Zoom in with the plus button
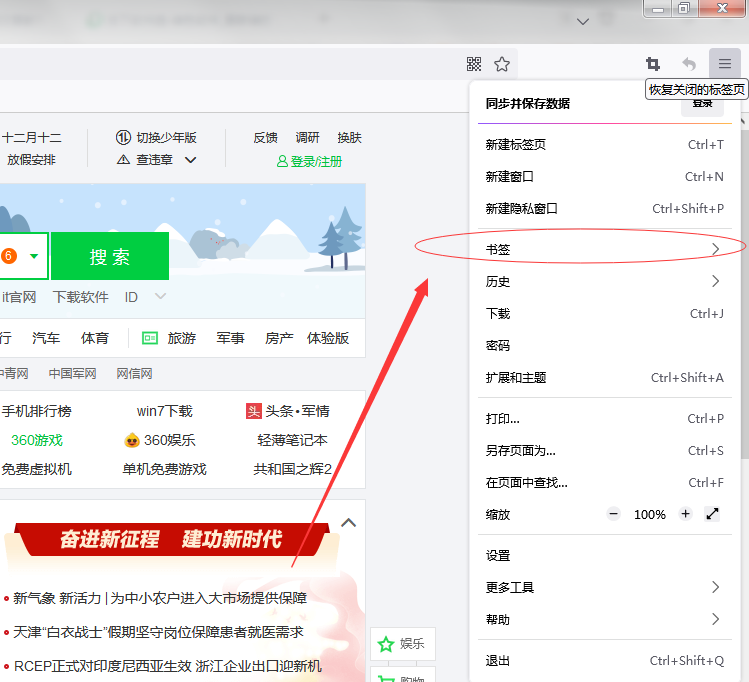The height and width of the screenshot is (682, 749). tap(685, 514)
